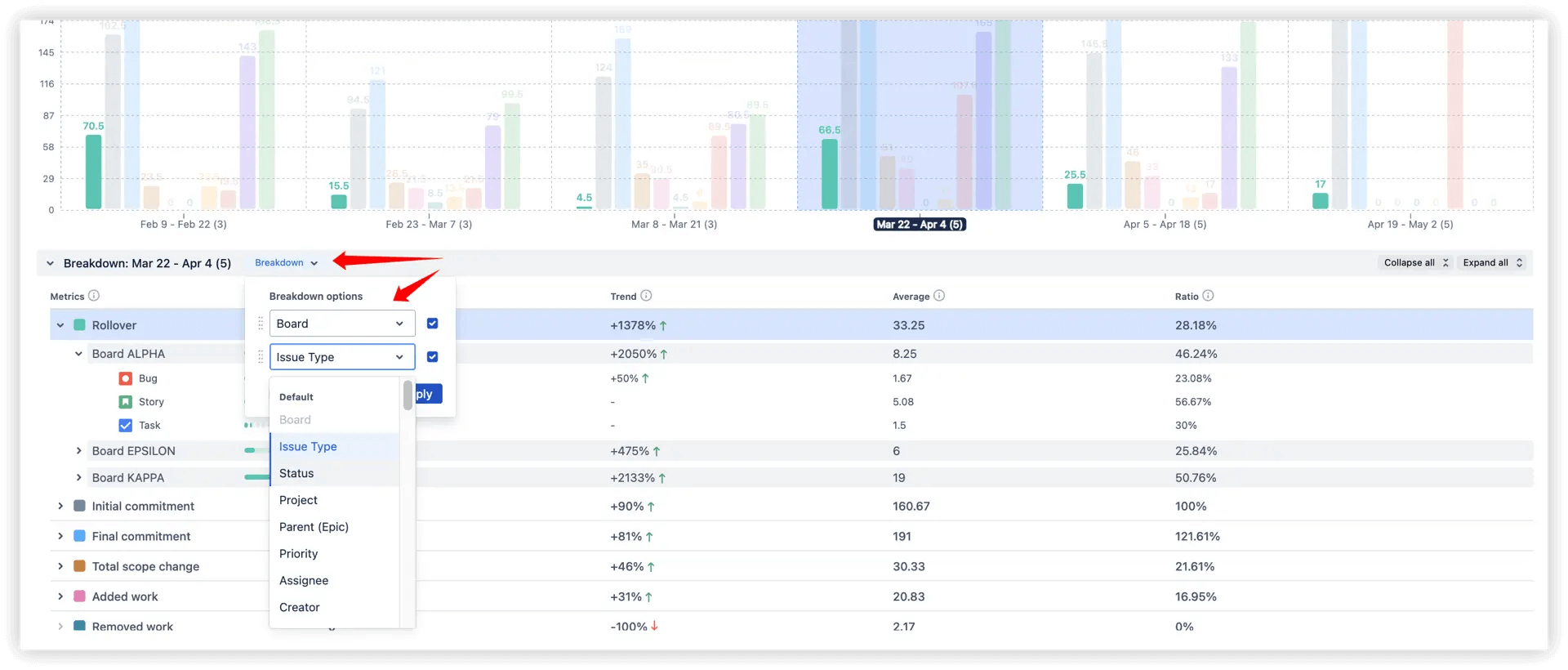
Task: Click the Story issue type icon
Action: [126, 402]
